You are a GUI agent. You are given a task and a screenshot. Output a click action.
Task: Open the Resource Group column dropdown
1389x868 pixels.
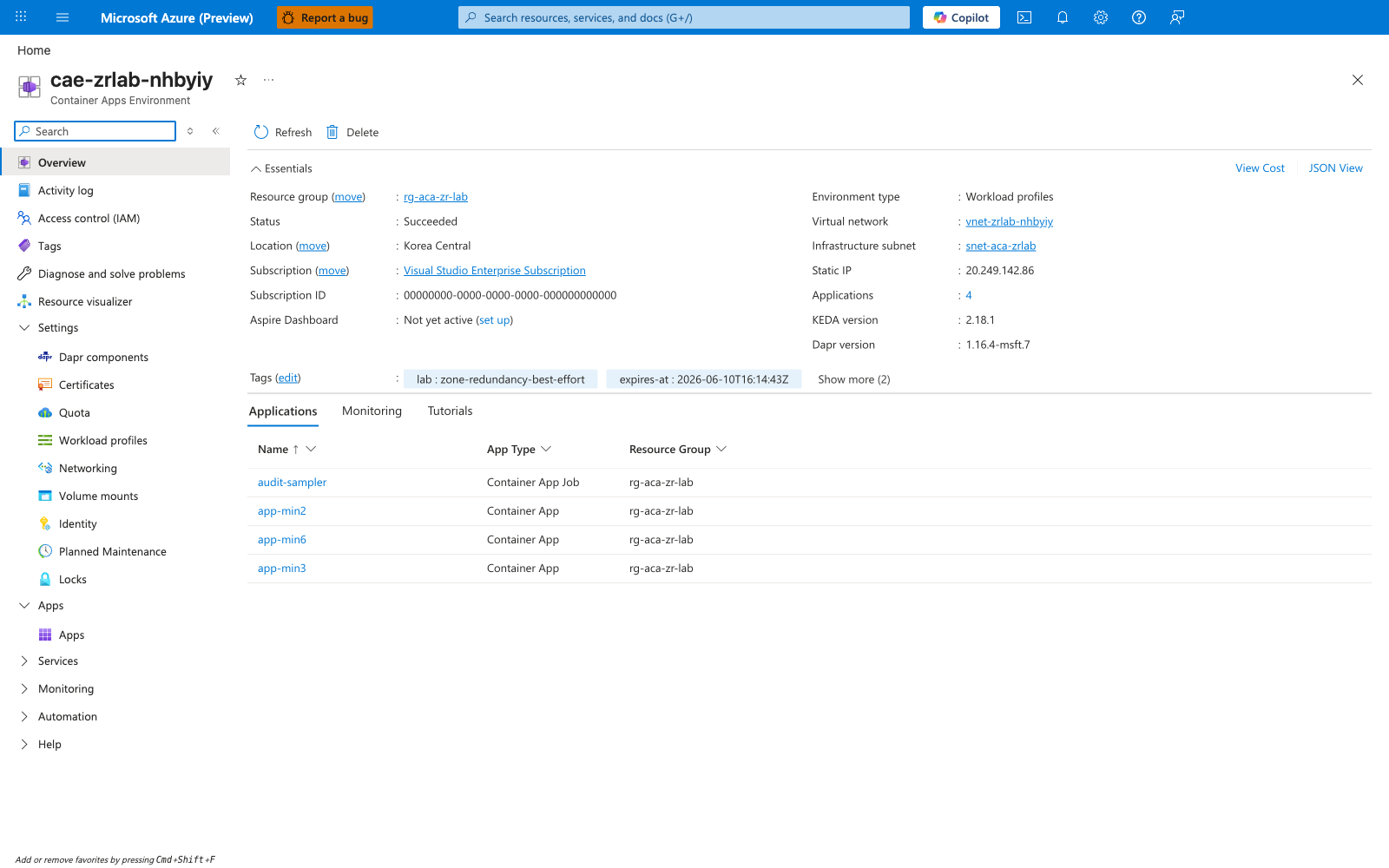point(721,449)
